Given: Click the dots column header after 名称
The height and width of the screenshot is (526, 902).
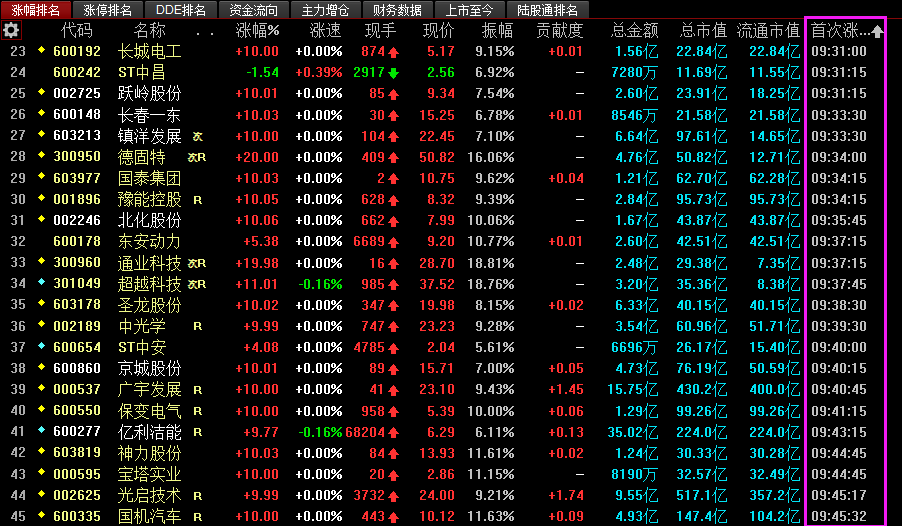Looking at the screenshot, I should (x=205, y=33).
